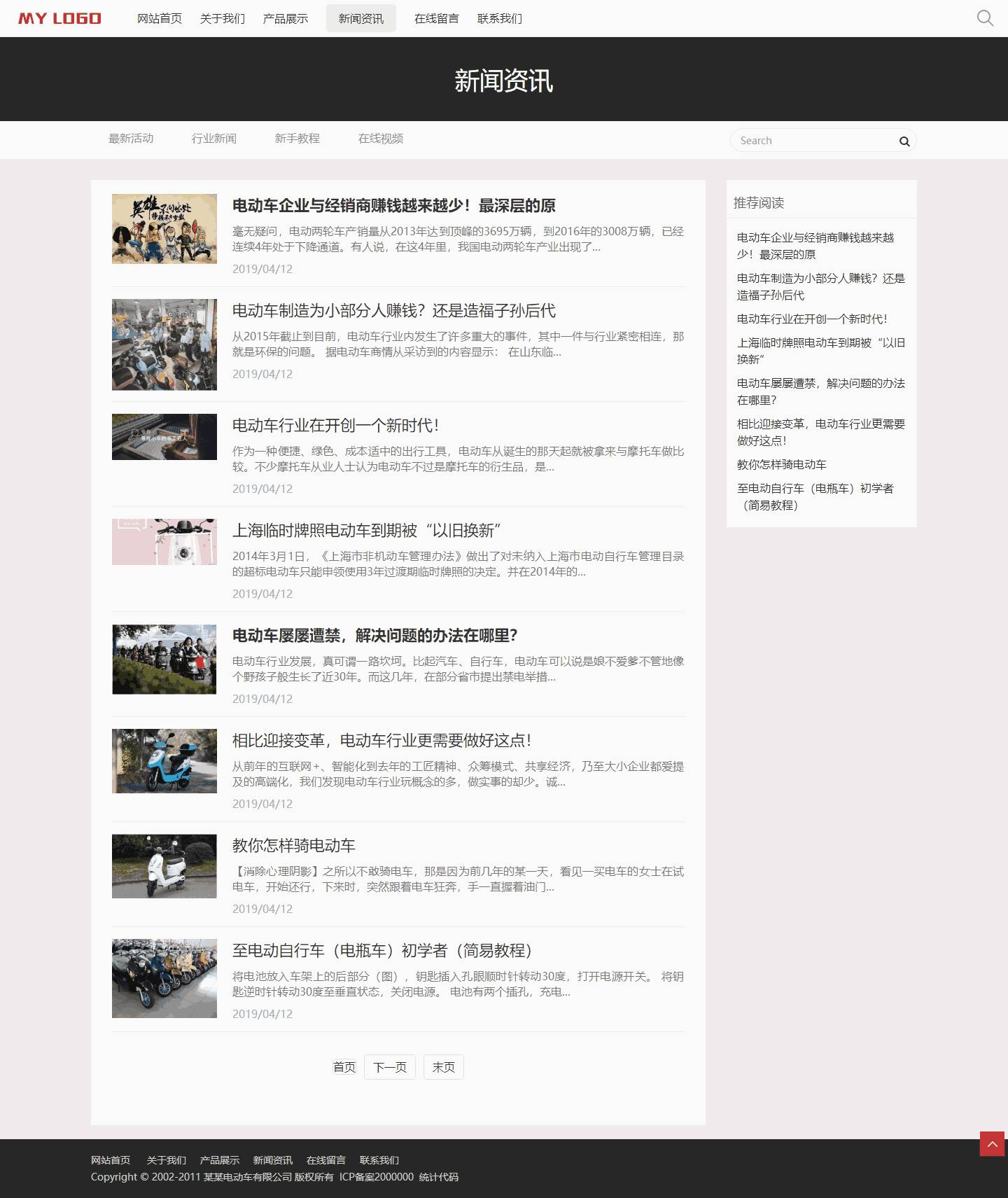The height and width of the screenshot is (1198, 1008).
Task: Open footer link 联系我们
Action: pos(379,1160)
